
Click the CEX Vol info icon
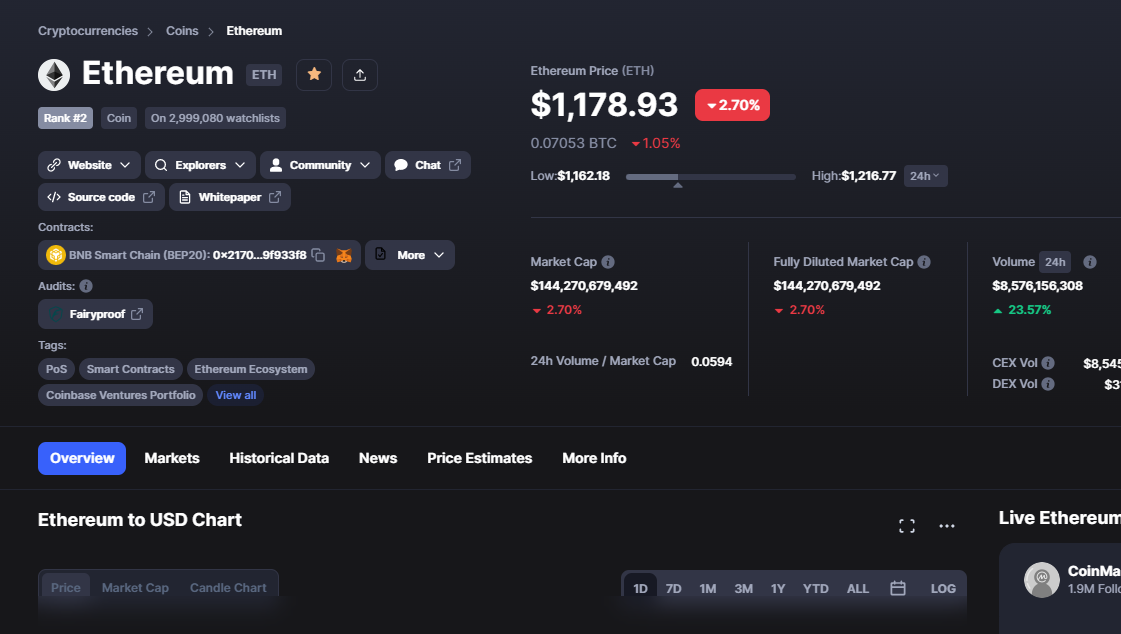coord(1047,362)
